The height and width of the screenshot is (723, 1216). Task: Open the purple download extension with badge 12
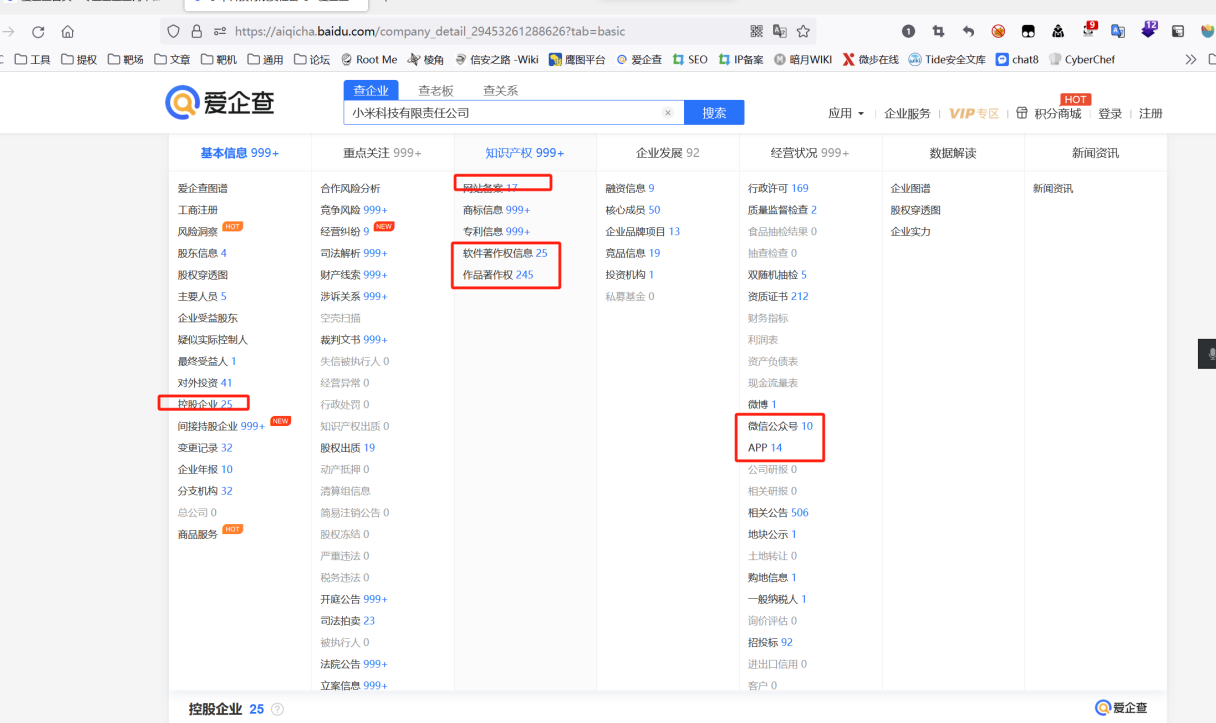pos(1149,29)
